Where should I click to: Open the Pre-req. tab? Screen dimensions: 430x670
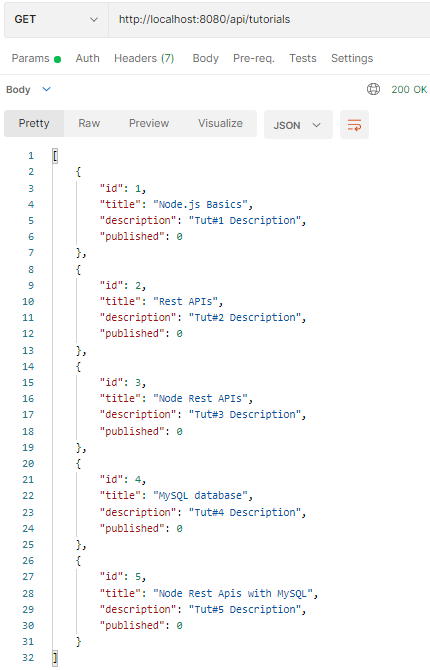pos(254,59)
